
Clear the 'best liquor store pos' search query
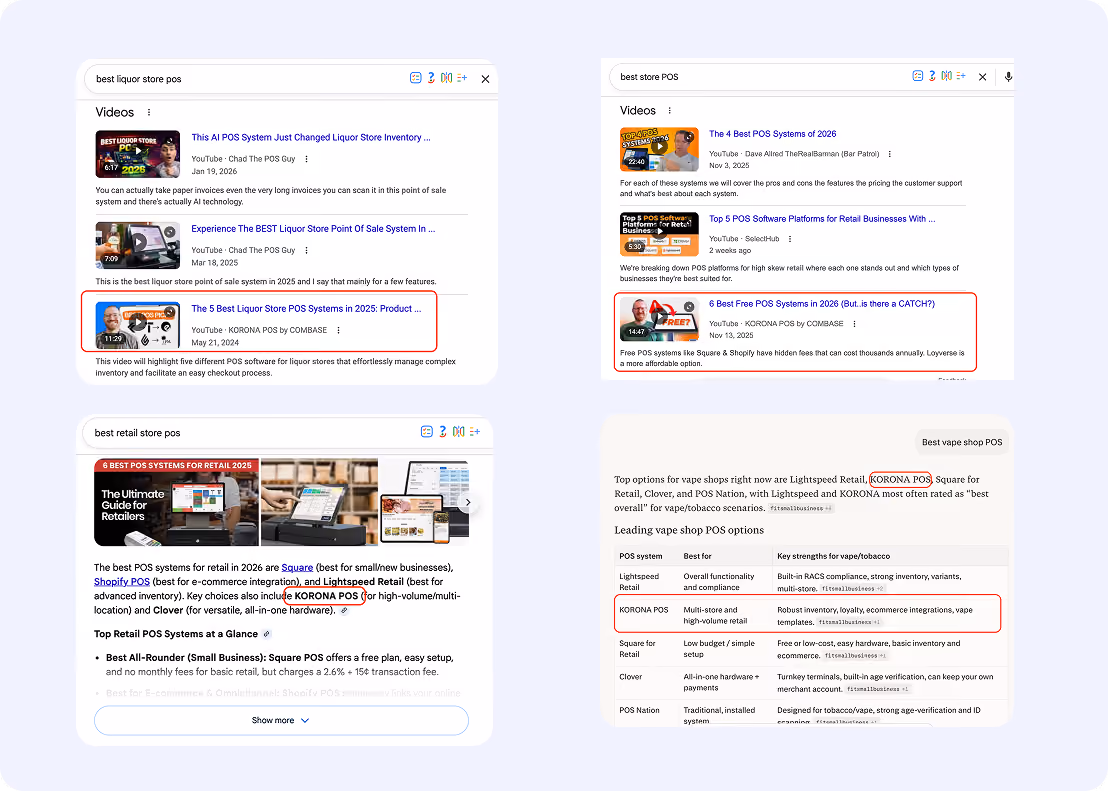click(x=485, y=79)
